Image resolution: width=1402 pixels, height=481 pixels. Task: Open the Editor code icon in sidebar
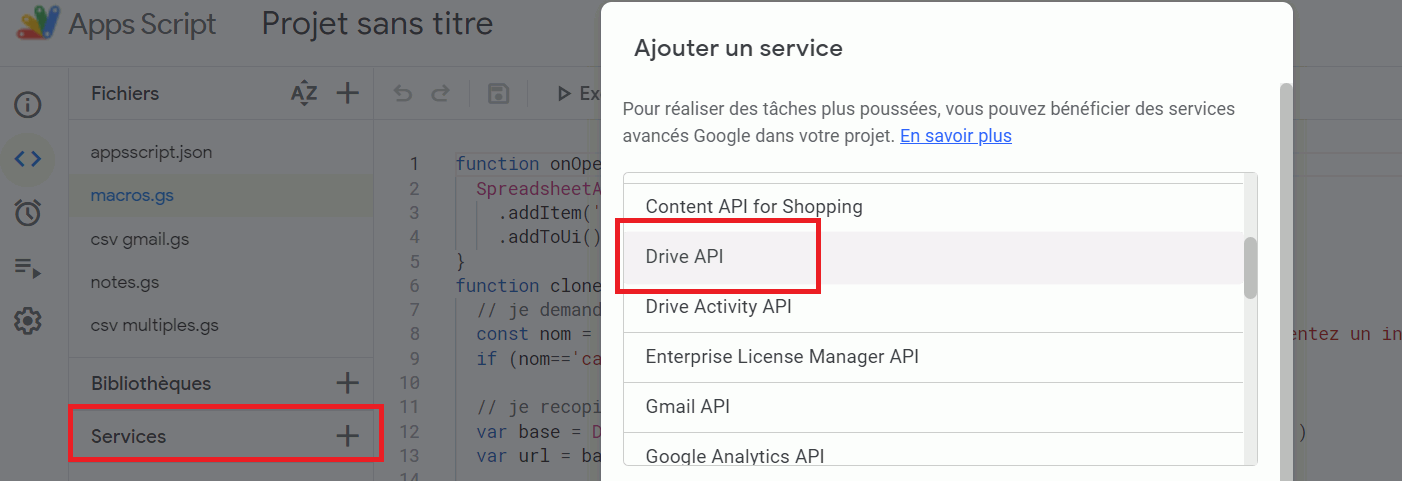click(28, 158)
